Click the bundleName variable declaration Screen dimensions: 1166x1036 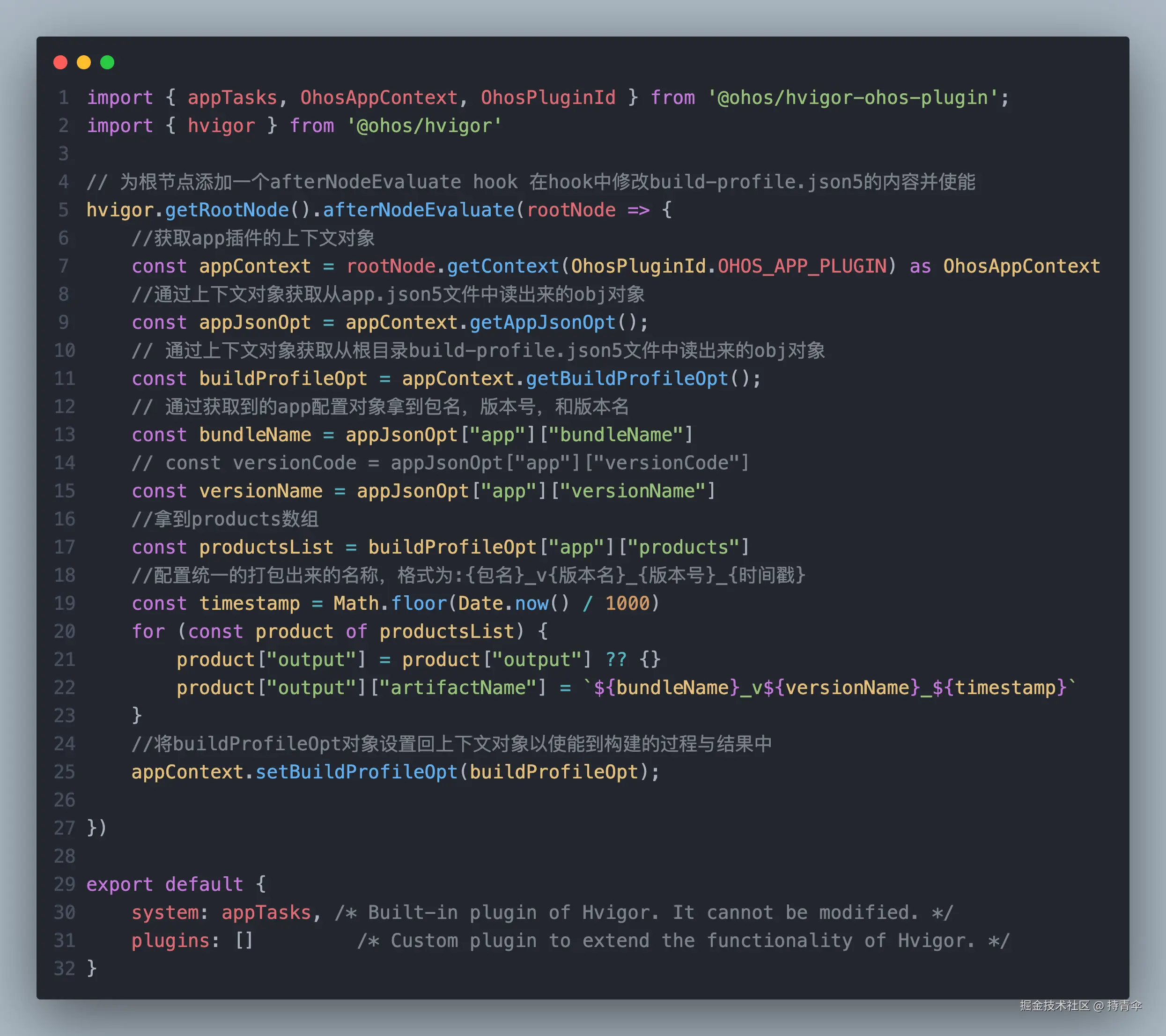[x=255, y=435]
